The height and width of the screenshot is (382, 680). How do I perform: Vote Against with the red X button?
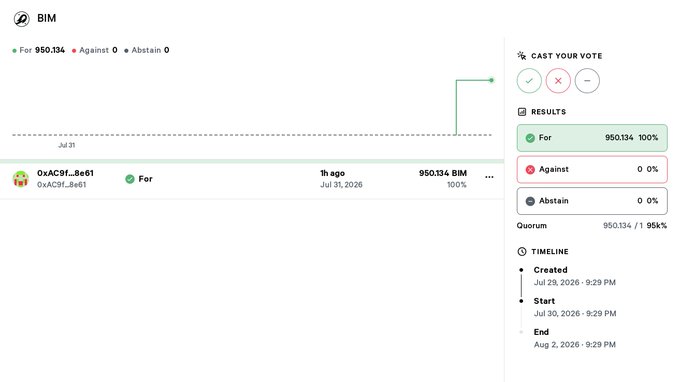[x=558, y=81]
